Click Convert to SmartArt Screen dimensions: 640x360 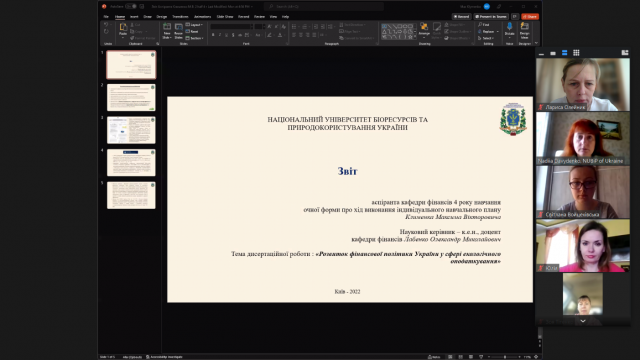(x=357, y=38)
